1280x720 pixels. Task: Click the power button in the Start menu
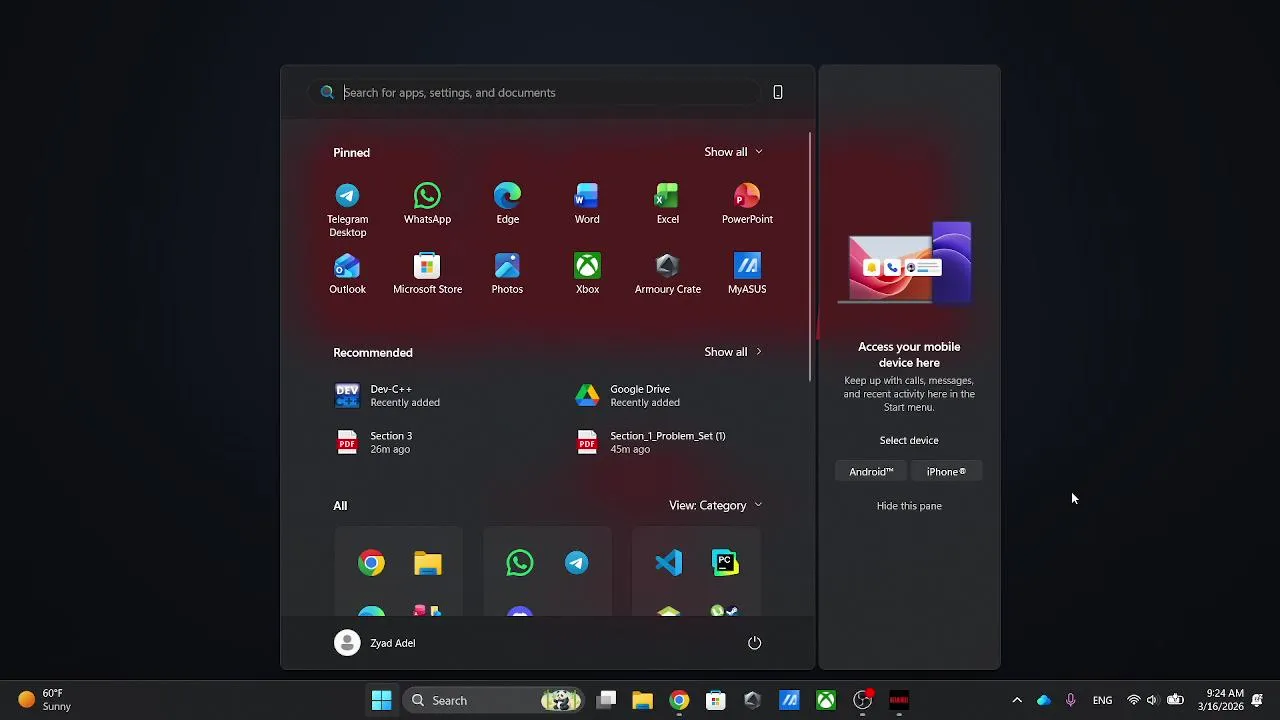755,643
